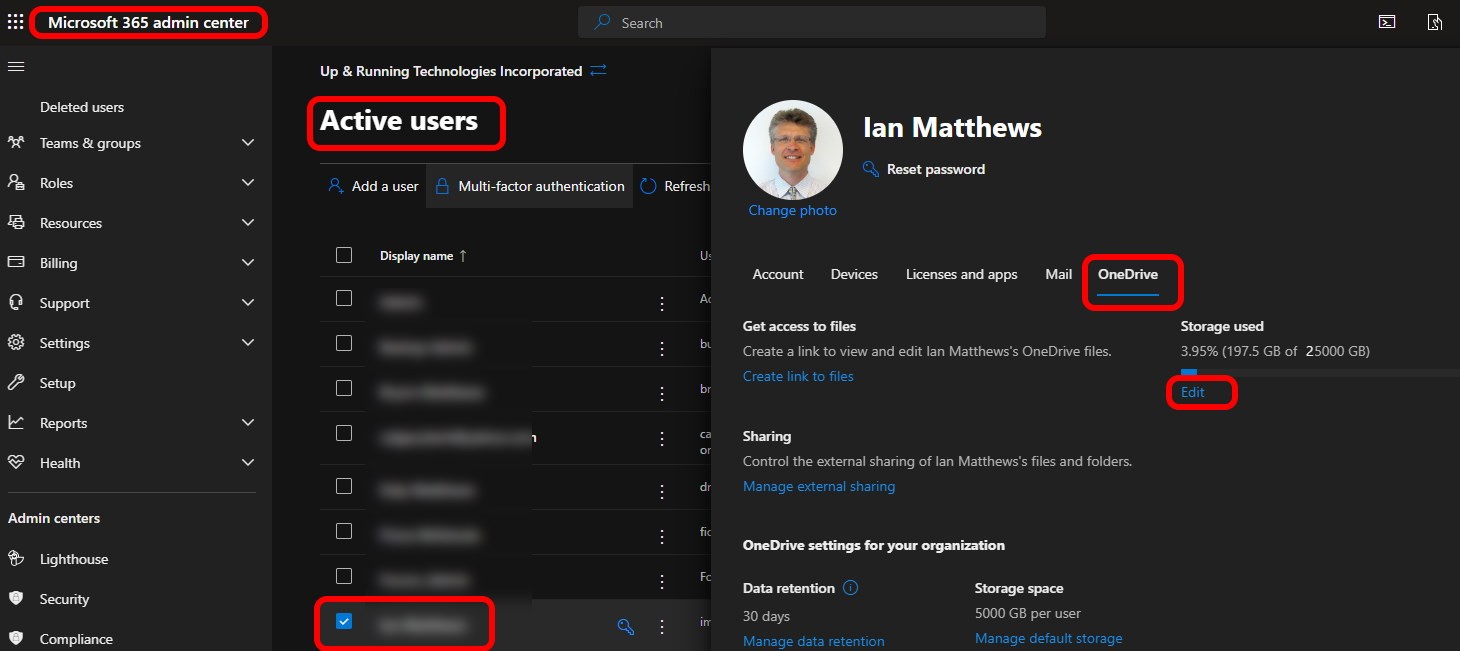Click Edit link under Storage used
1460x651 pixels.
1192,392
